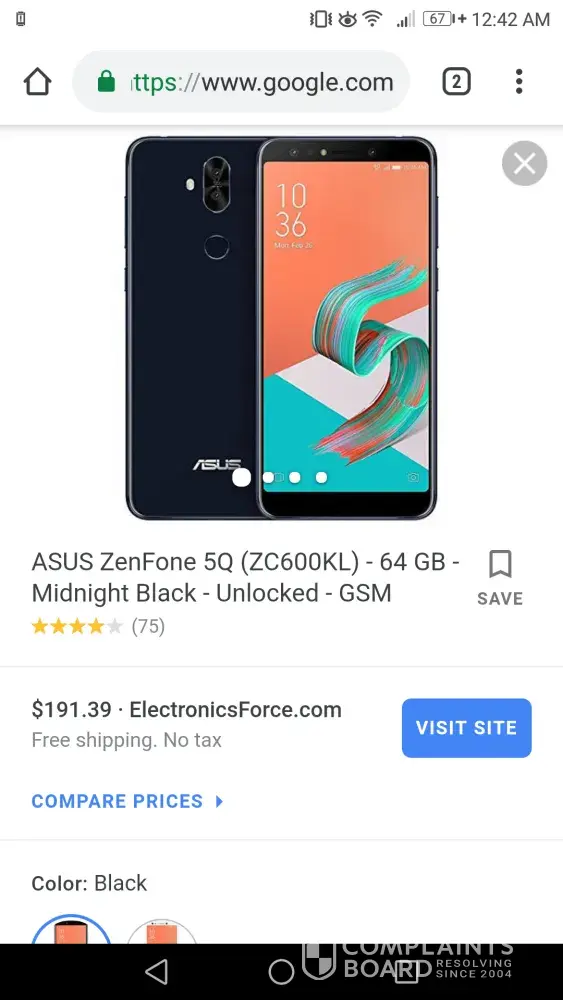Choose the second color swatch option
The image size is (563, 1000).
(161, 930)
